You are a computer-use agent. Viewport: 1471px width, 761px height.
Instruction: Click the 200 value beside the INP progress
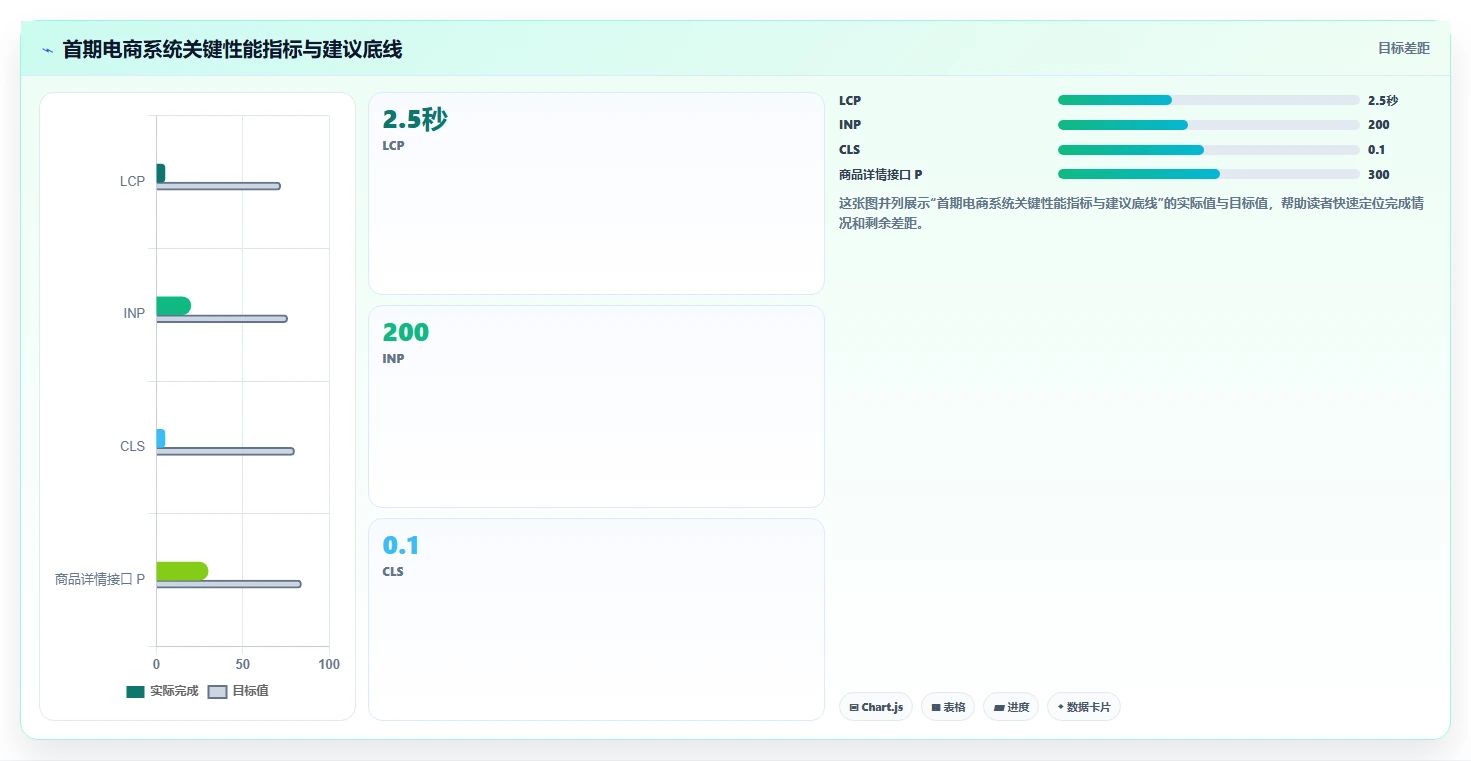click(x=1379, y=125)
